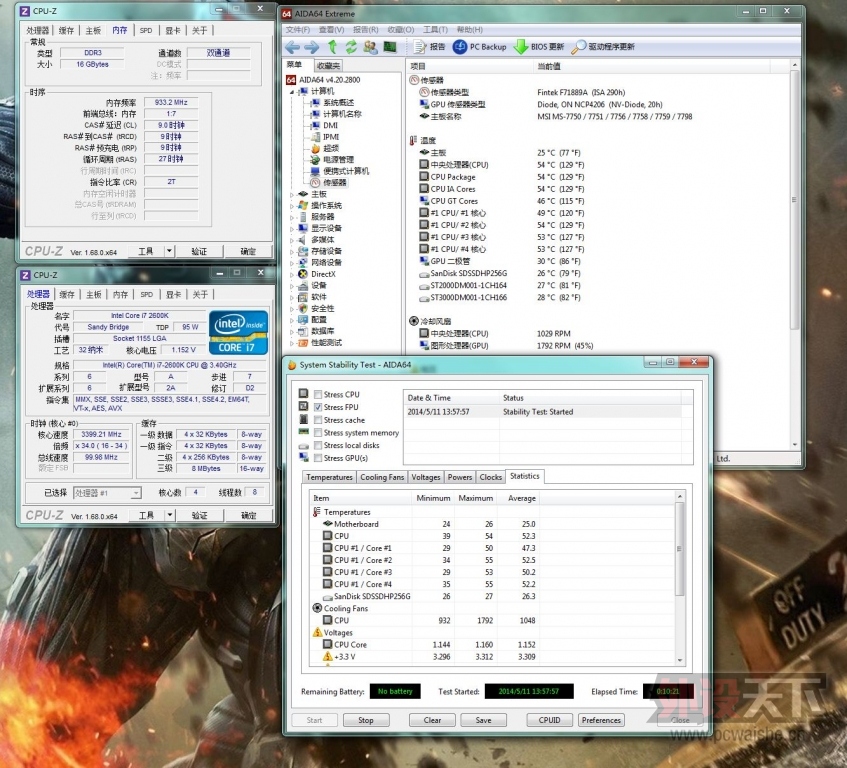Switch to SPD tab in upper CPU-Z window

tap(146, 30)
